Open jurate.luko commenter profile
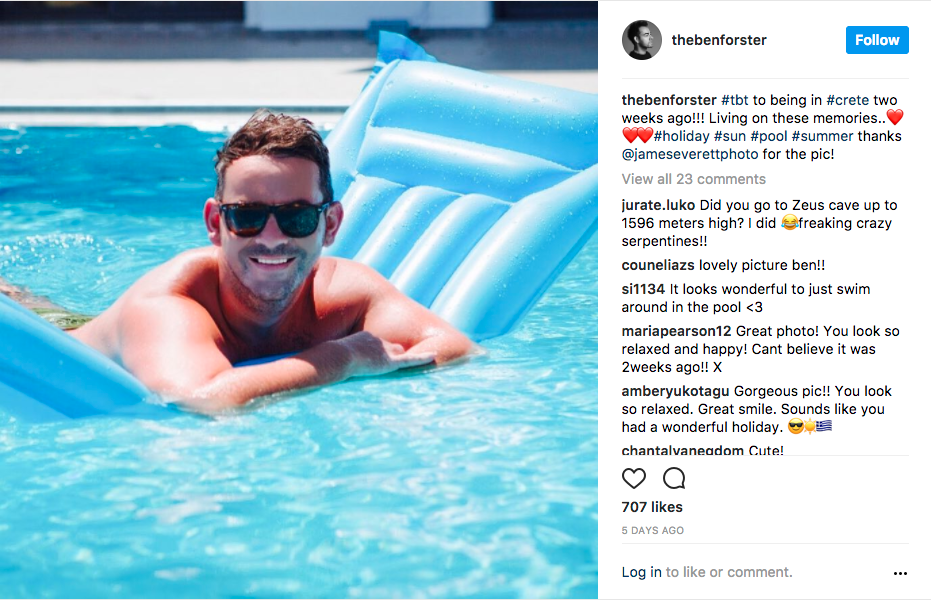Image resolution: width=931 pixels, height=600 pixels. point(658,205)
